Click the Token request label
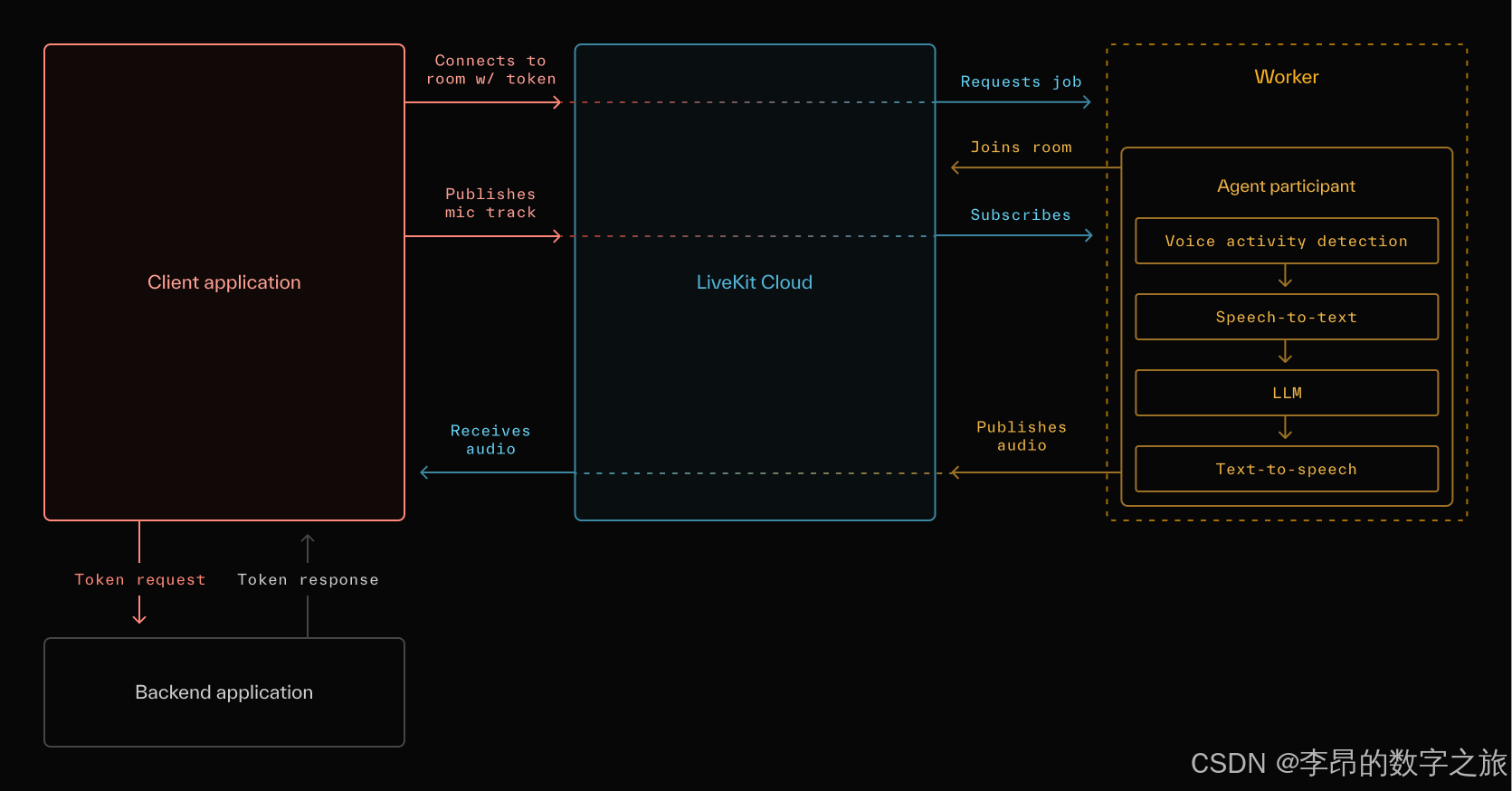Viewport: 1512px width, 791px height. point(139,579)
